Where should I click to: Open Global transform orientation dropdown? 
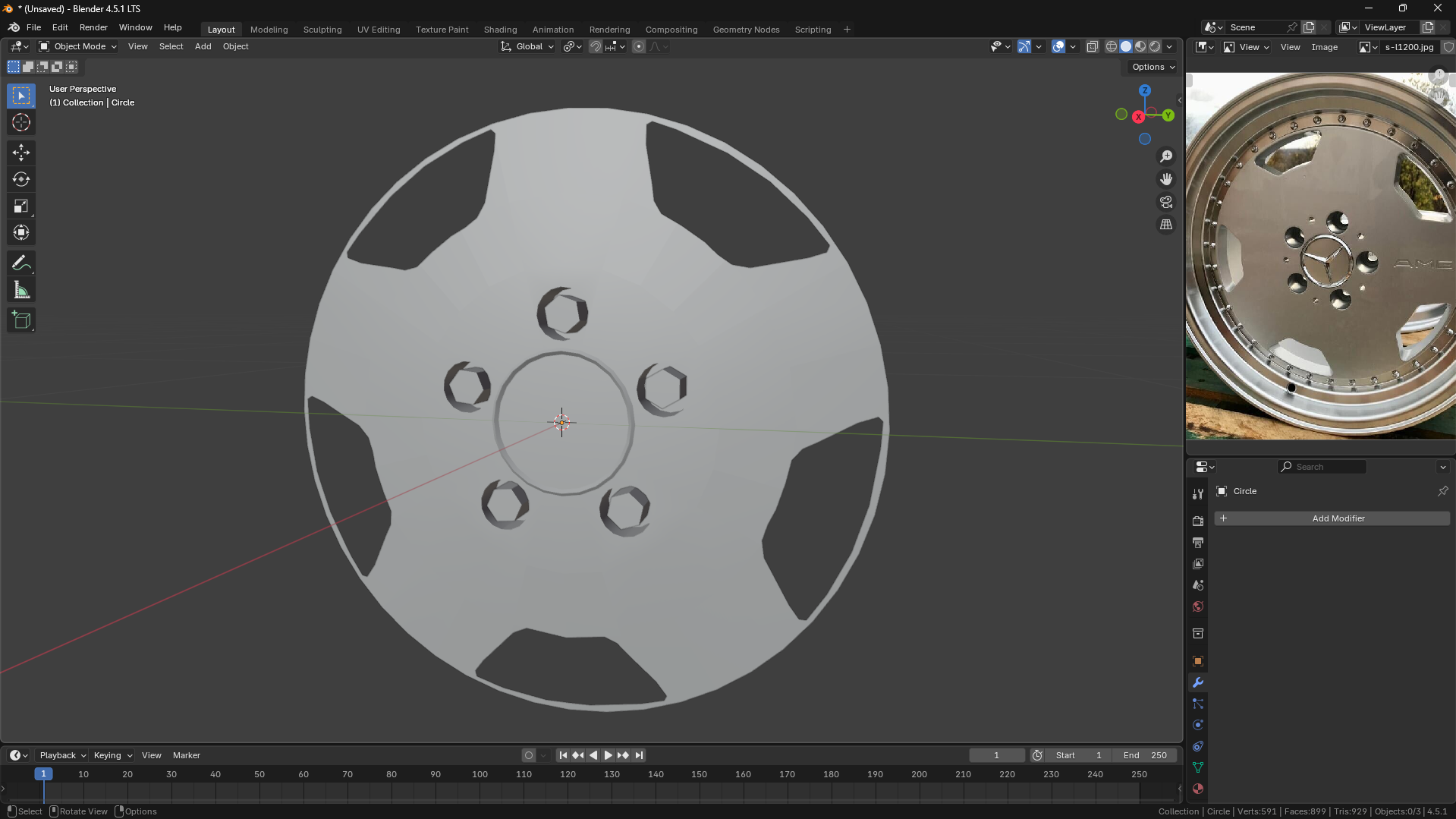click(x=527, y=46)
